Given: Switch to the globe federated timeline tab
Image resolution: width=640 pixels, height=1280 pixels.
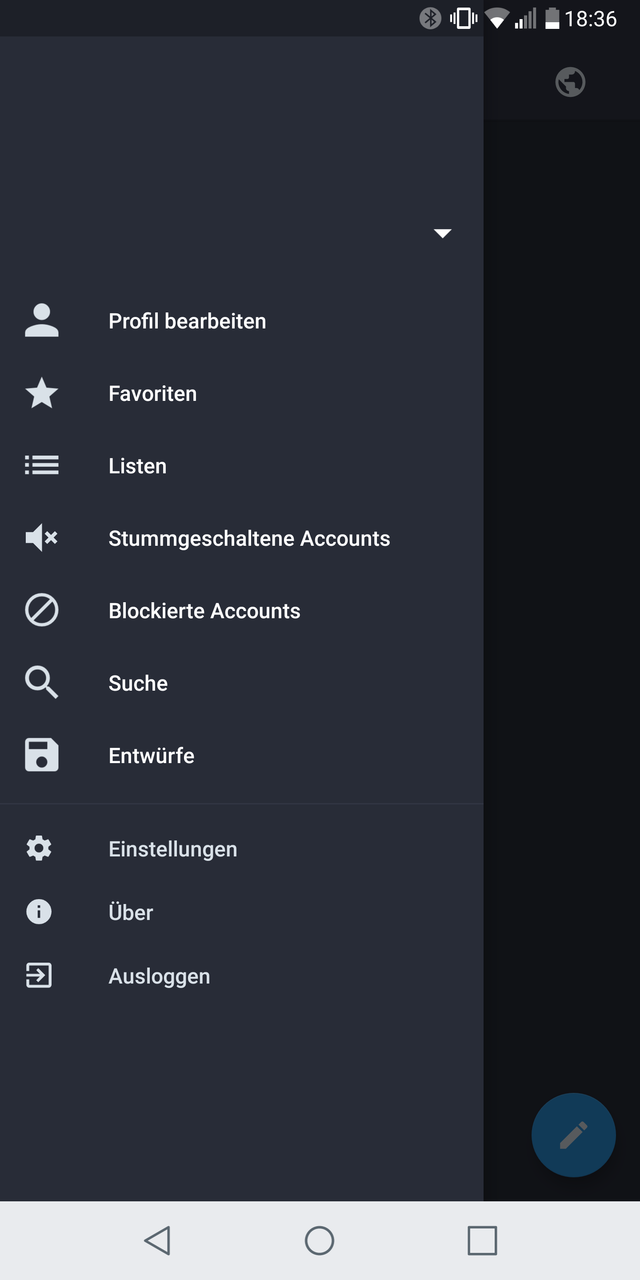Looking at the screenshot, I should 570,82.
